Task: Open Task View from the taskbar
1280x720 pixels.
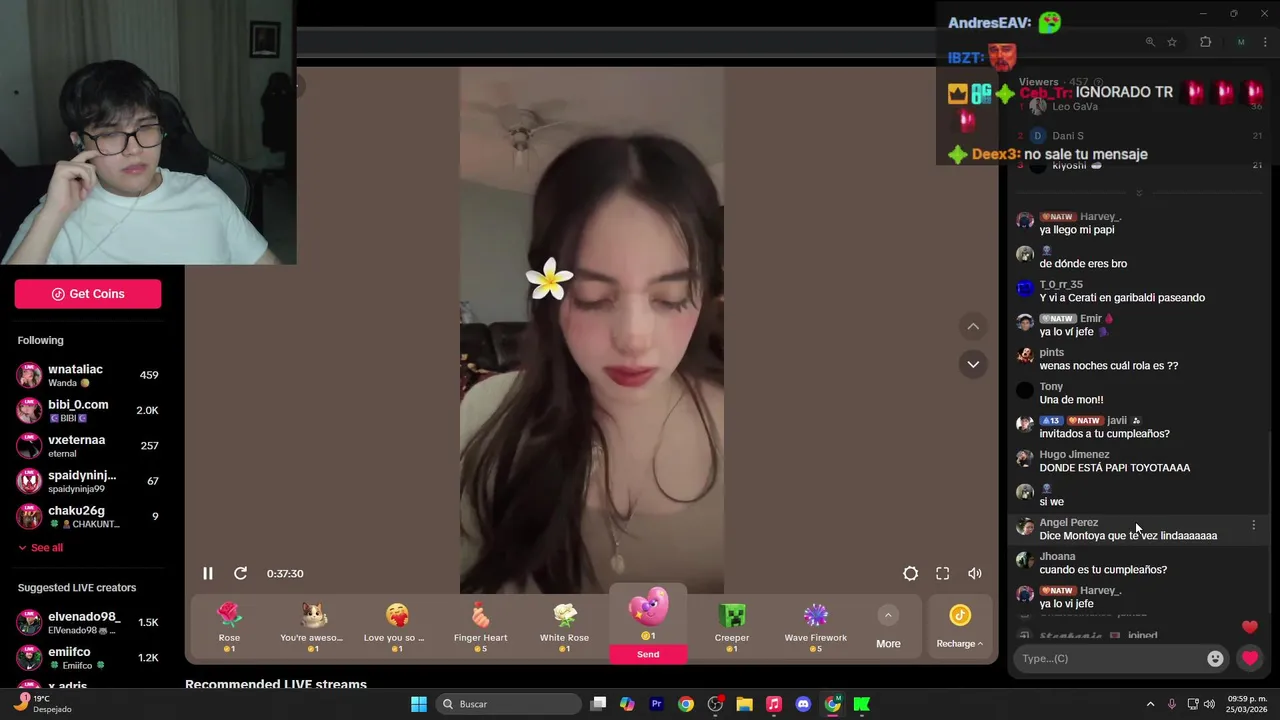Action: click(x=598, y=704)
